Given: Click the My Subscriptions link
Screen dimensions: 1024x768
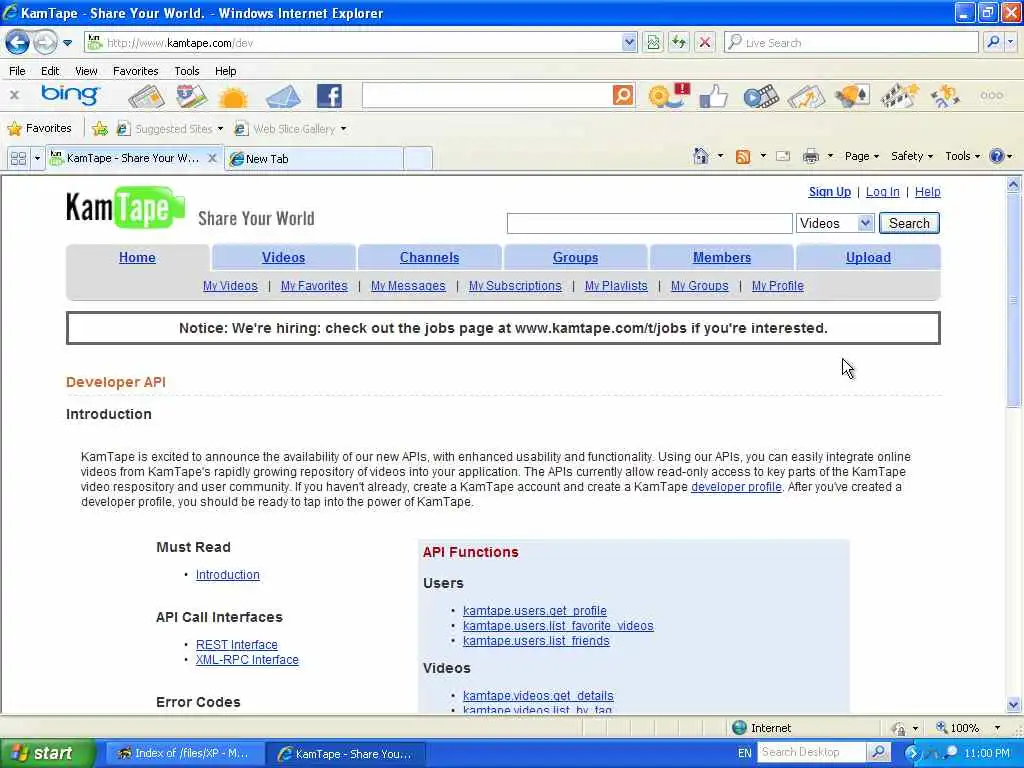Looking at the screenshot, I should tap(515, 285).
